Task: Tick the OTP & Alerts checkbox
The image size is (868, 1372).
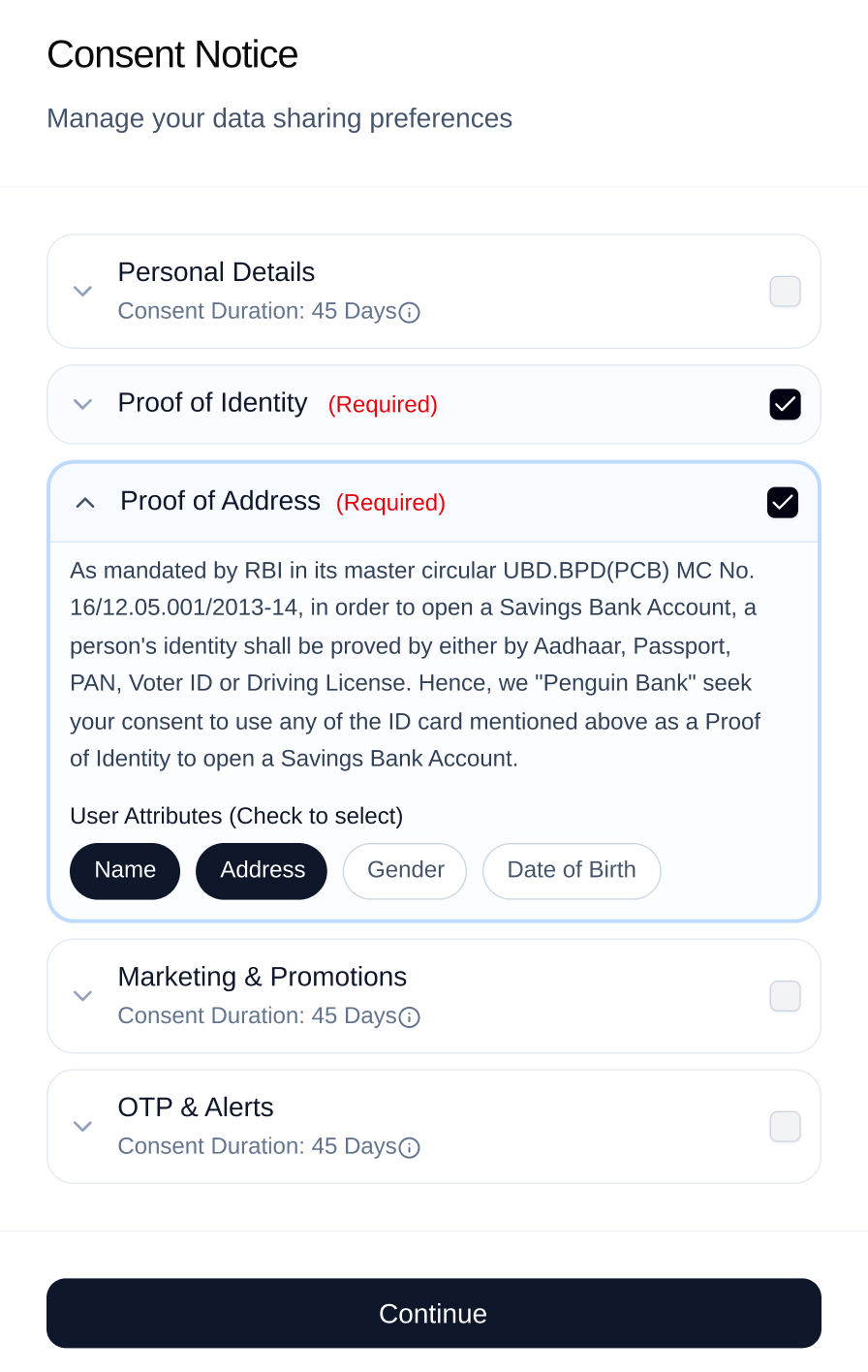Action: pyautogui.click(x=785, y=1127)
